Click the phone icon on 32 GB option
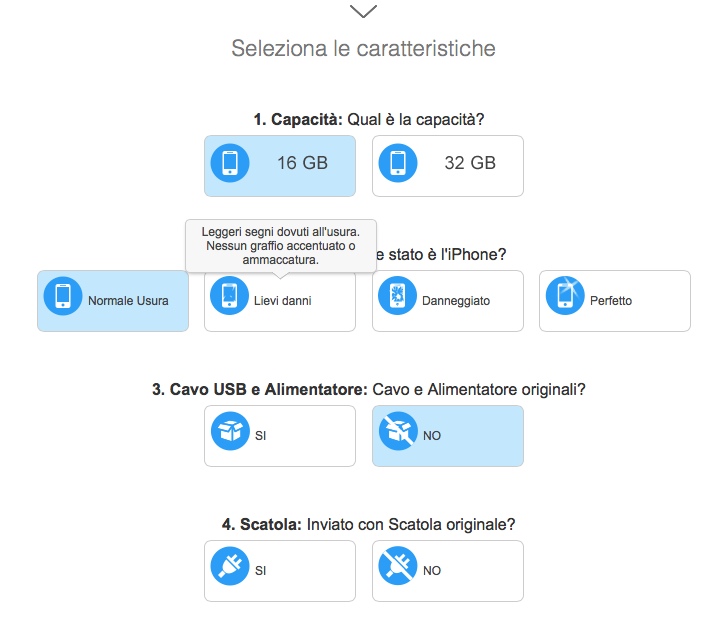Screen dimensions: 714x617 tap(398, 163)
